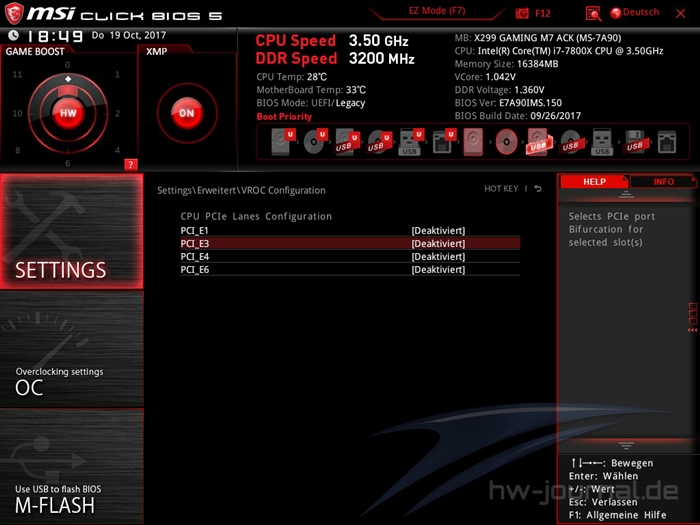The image size is (700, 525).
Task: Take a screenshot with the F12 camera icon
Action: [x=522, y=13]
